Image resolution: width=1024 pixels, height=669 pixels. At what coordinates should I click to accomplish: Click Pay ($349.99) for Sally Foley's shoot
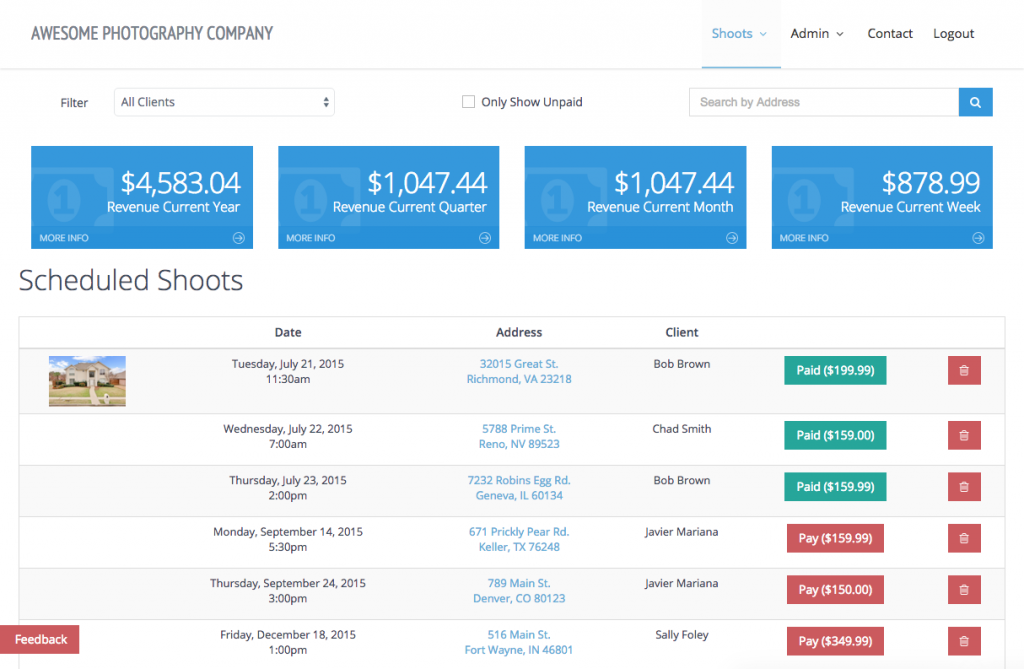point(835,641)
